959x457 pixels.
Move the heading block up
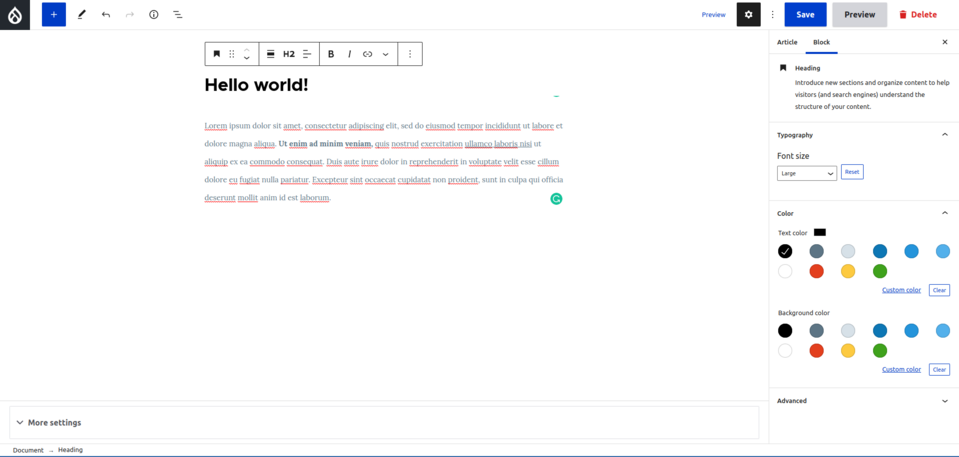(246, 50)
